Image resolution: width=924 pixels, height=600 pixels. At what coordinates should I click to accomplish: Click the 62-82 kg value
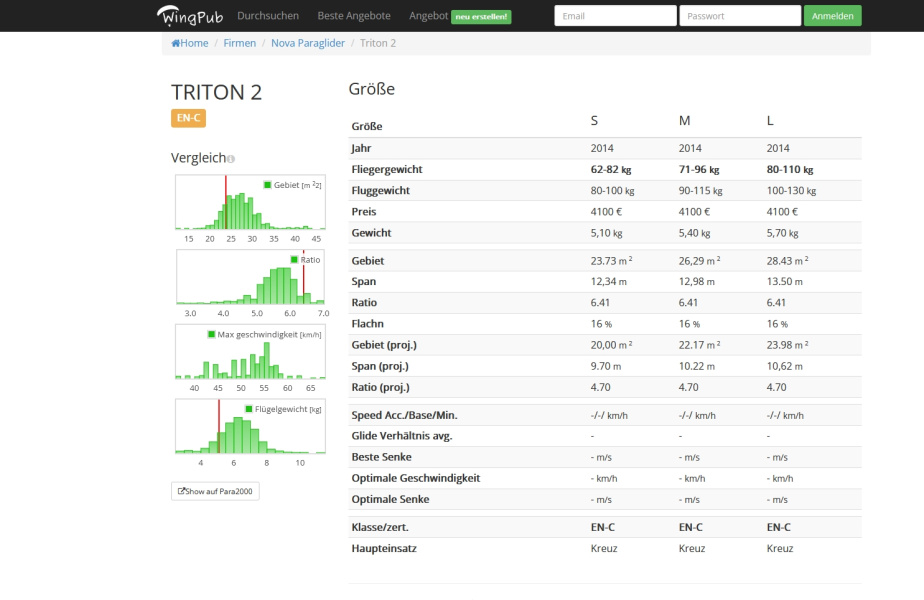point(610,169)
